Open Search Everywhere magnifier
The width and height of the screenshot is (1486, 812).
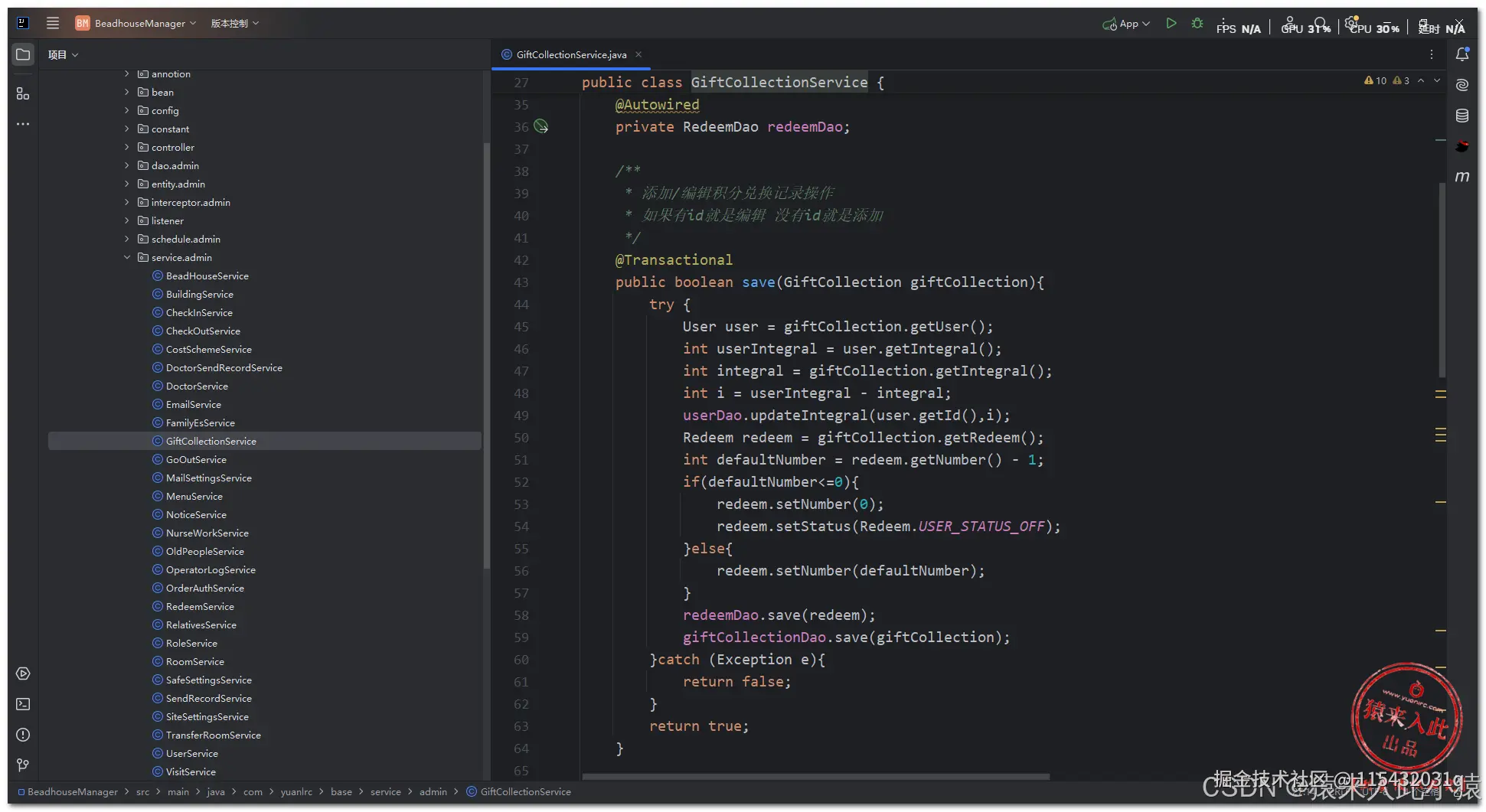point(1321,23)
